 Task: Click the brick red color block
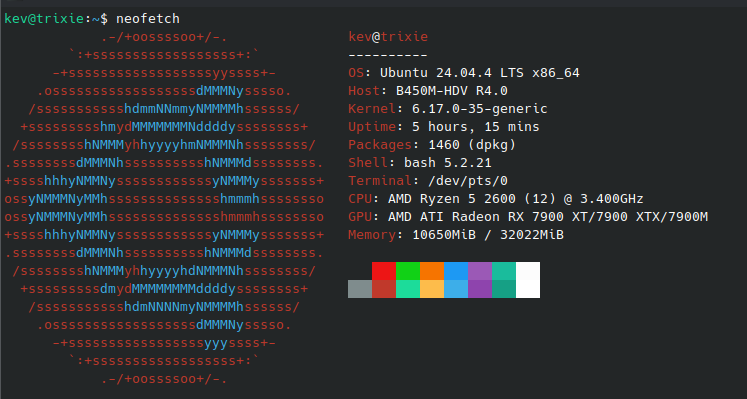click(x=384, y=289)
